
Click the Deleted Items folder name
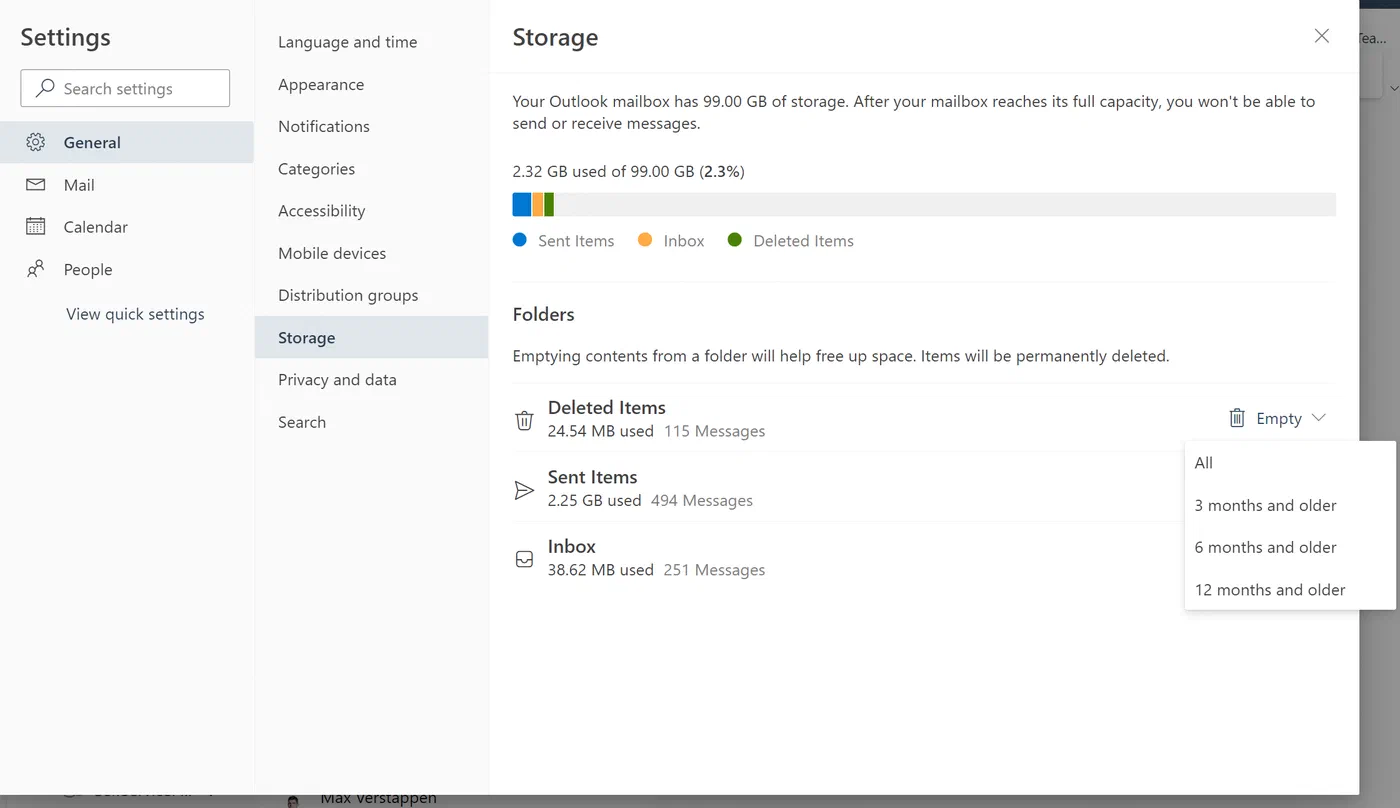pyautogui.click(x=607, y=407)
